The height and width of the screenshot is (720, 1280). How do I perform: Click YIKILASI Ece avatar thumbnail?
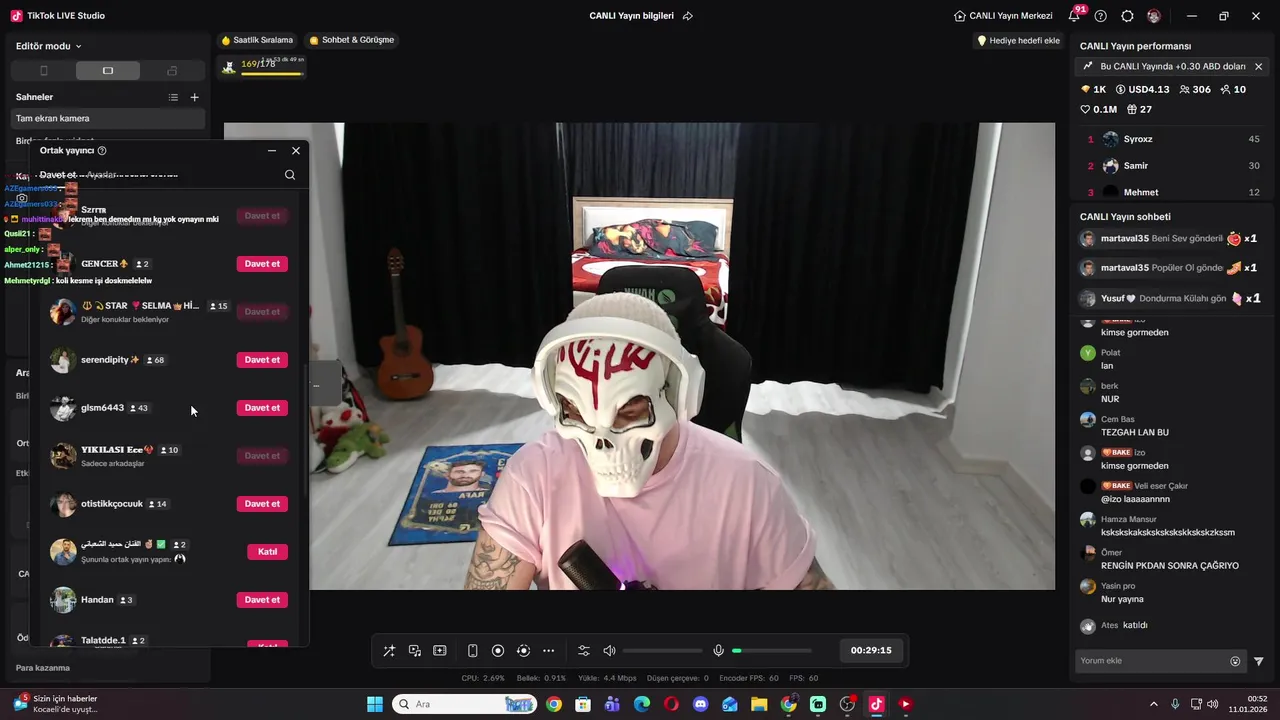pyautogui.click(x=63, y=456)
